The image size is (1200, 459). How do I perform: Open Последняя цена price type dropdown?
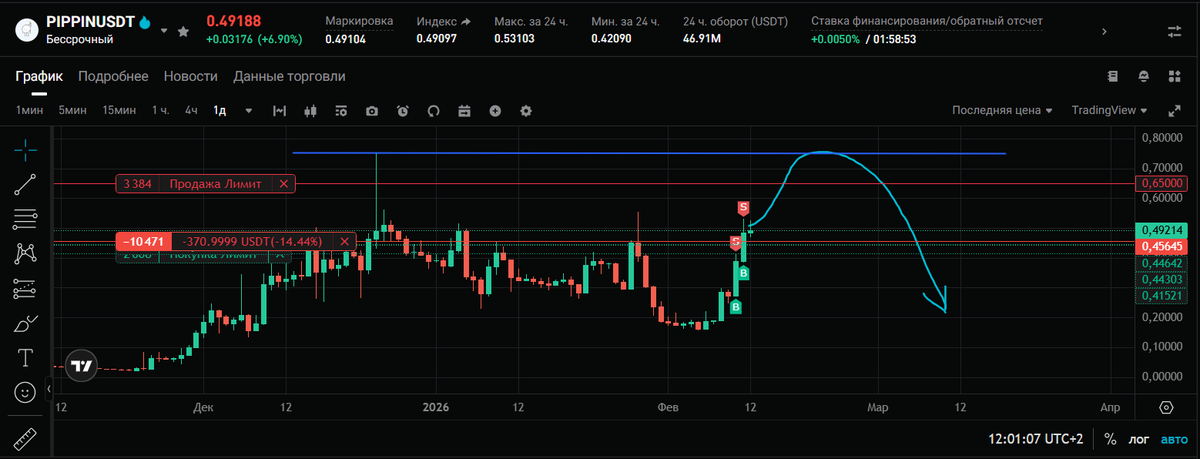click(1002, 111)
